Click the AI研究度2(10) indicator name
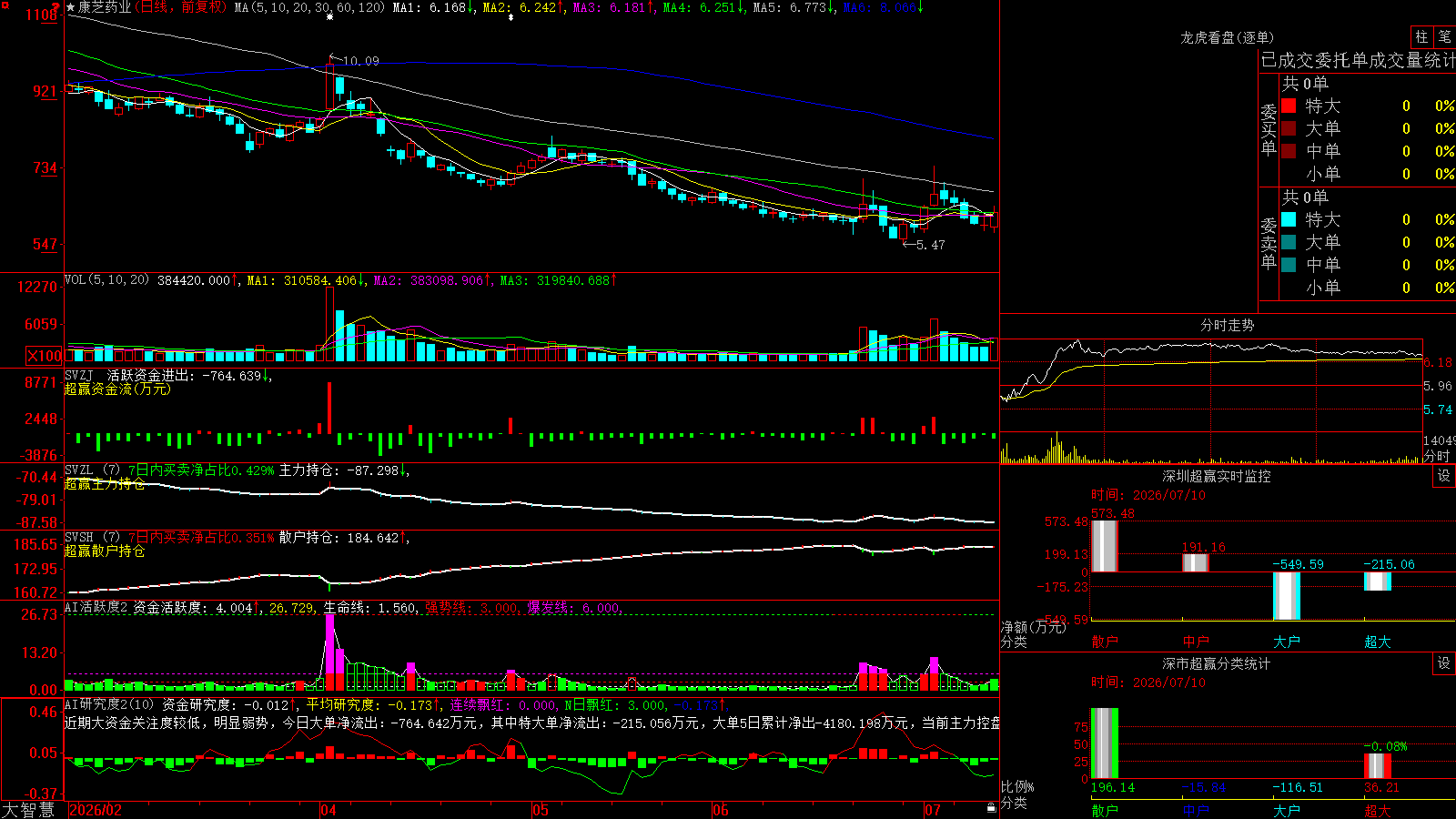1456x819 pixels. pos(109,704)
